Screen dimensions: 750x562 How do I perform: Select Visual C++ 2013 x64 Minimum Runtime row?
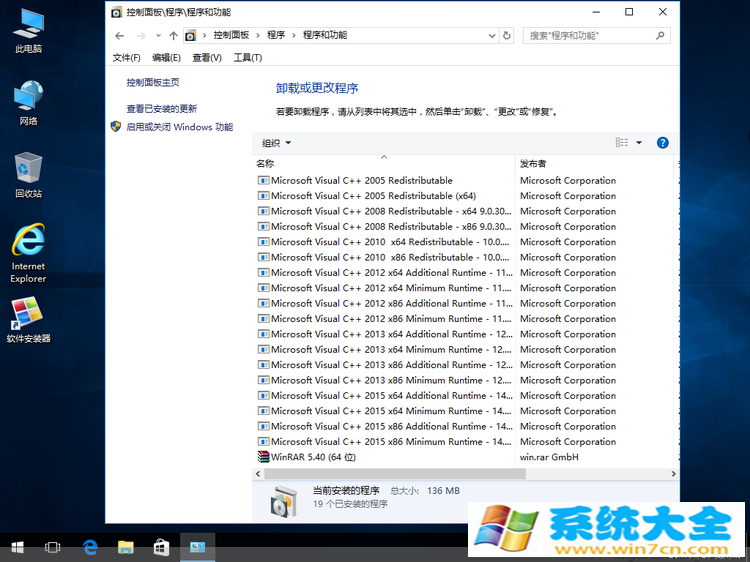(465, 349)
